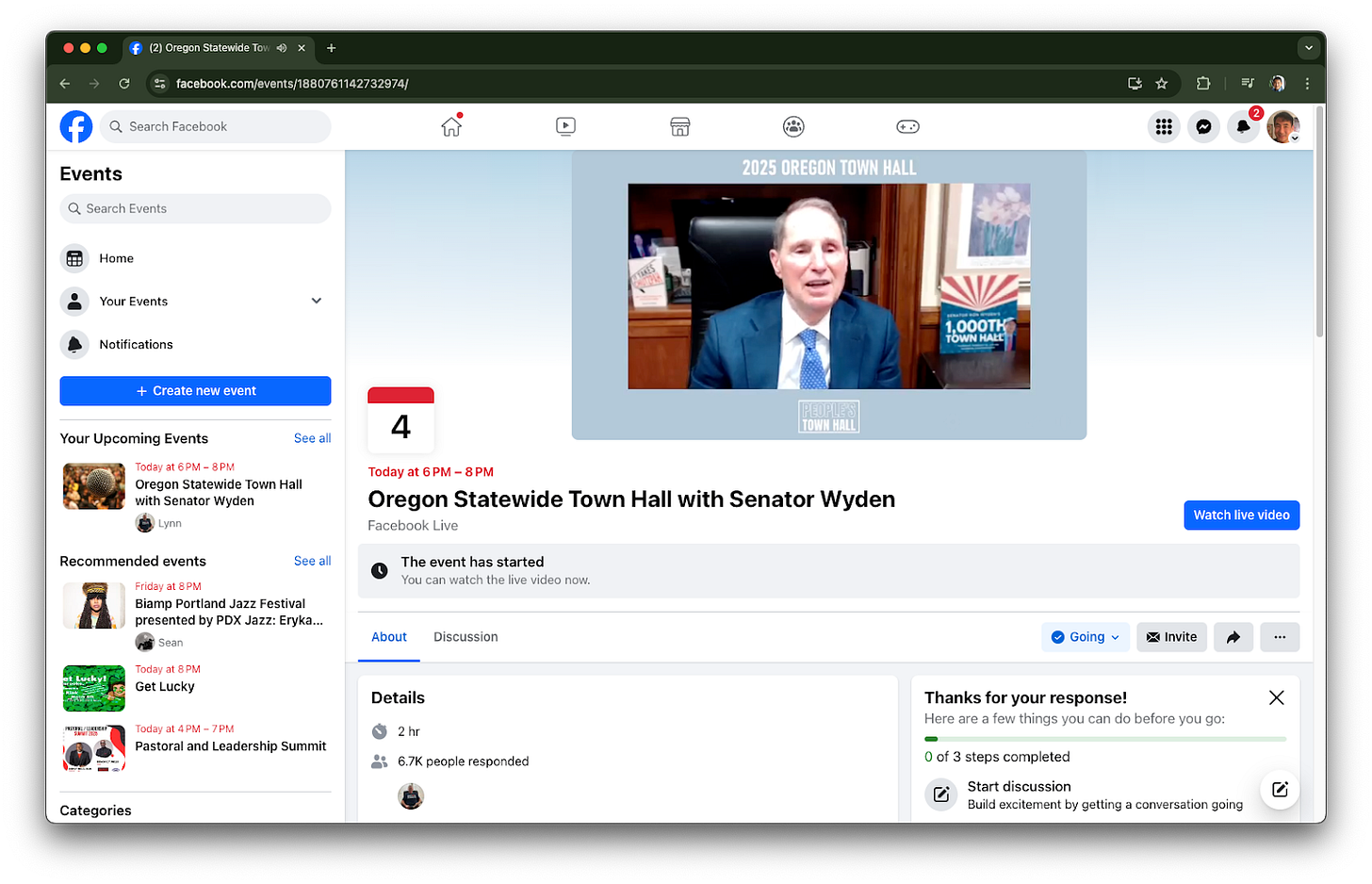Click the 'Today at 6 PM – 8 PM' event time

tap(431, 472)
